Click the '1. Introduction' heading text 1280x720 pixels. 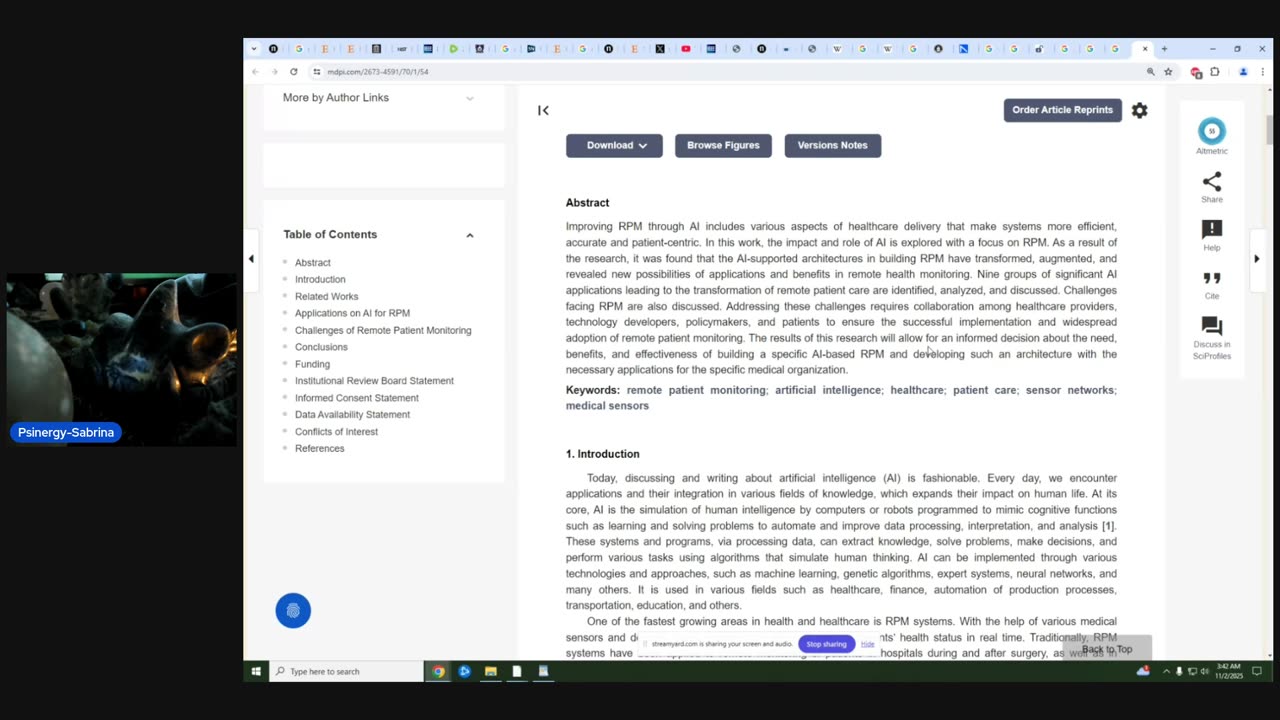pyautogui.click(x=602, y=454)
